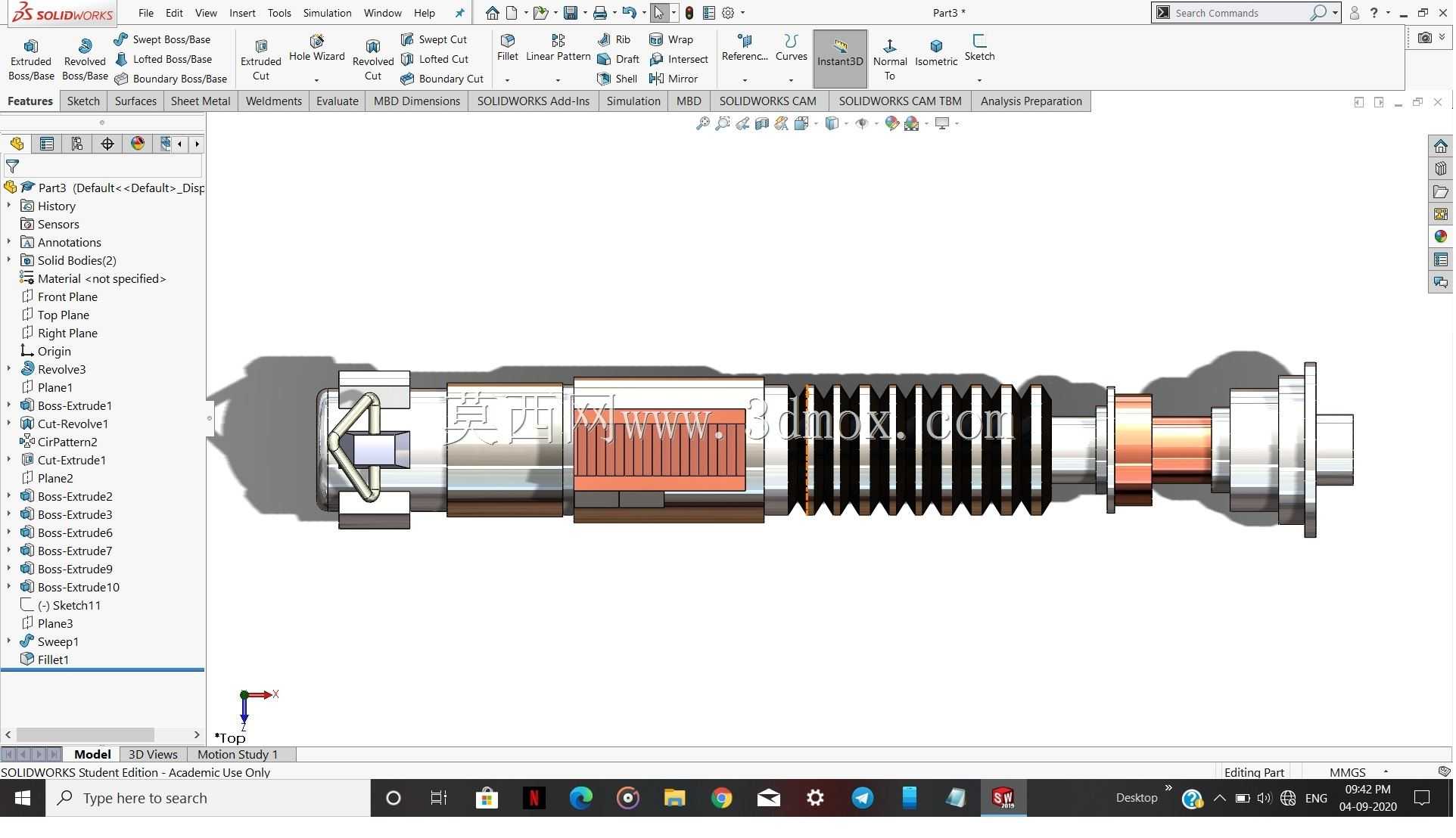This screenshot has height=838, width=1456.
Task: Open Fillet dropdown options
Action: (507, 79)
